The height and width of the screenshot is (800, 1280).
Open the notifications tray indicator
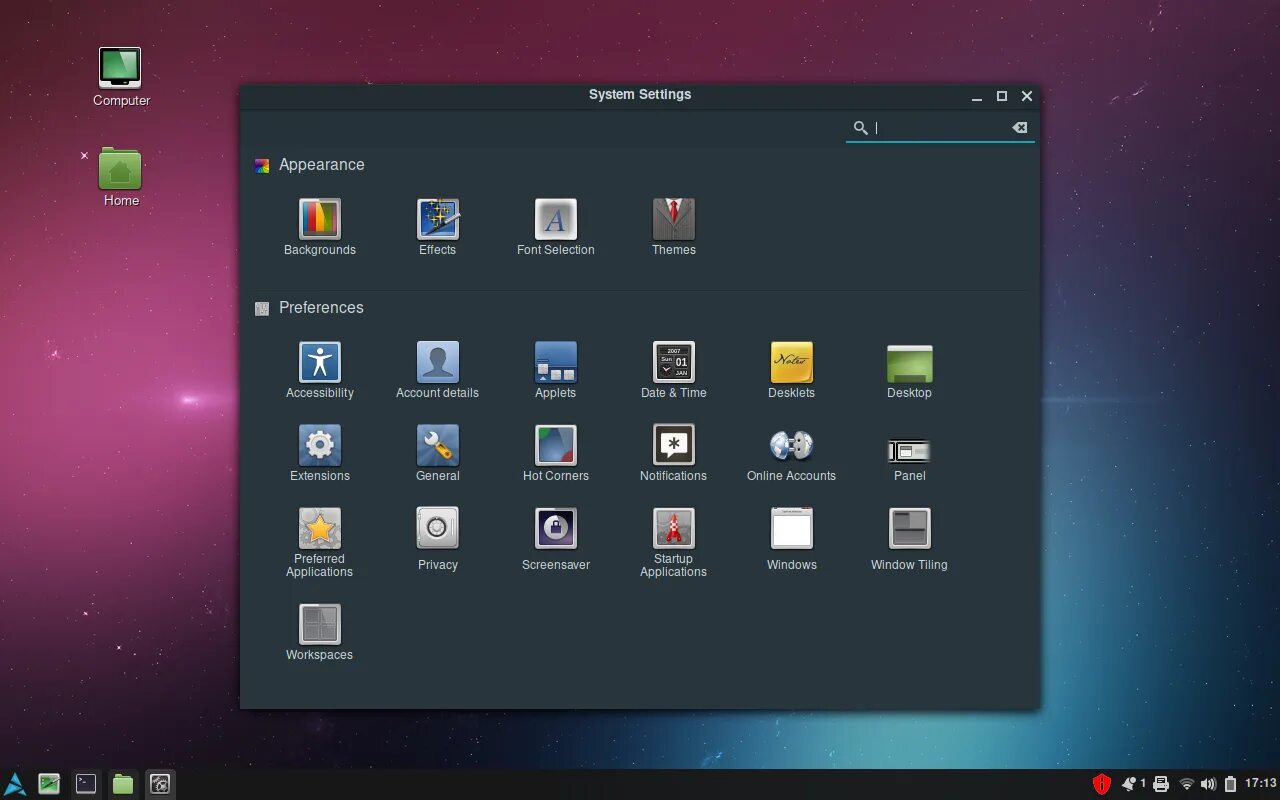pos(1134,784)
